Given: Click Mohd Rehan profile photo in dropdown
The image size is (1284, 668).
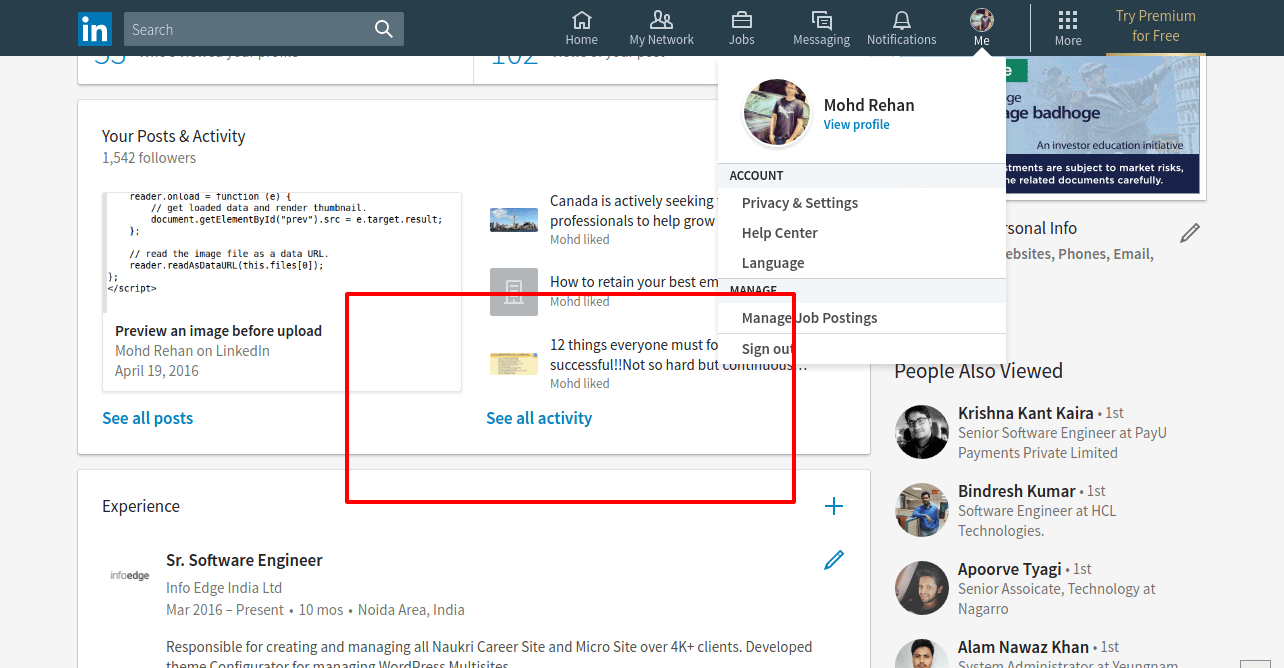Looking at the screenshot, I should point(776,113).
